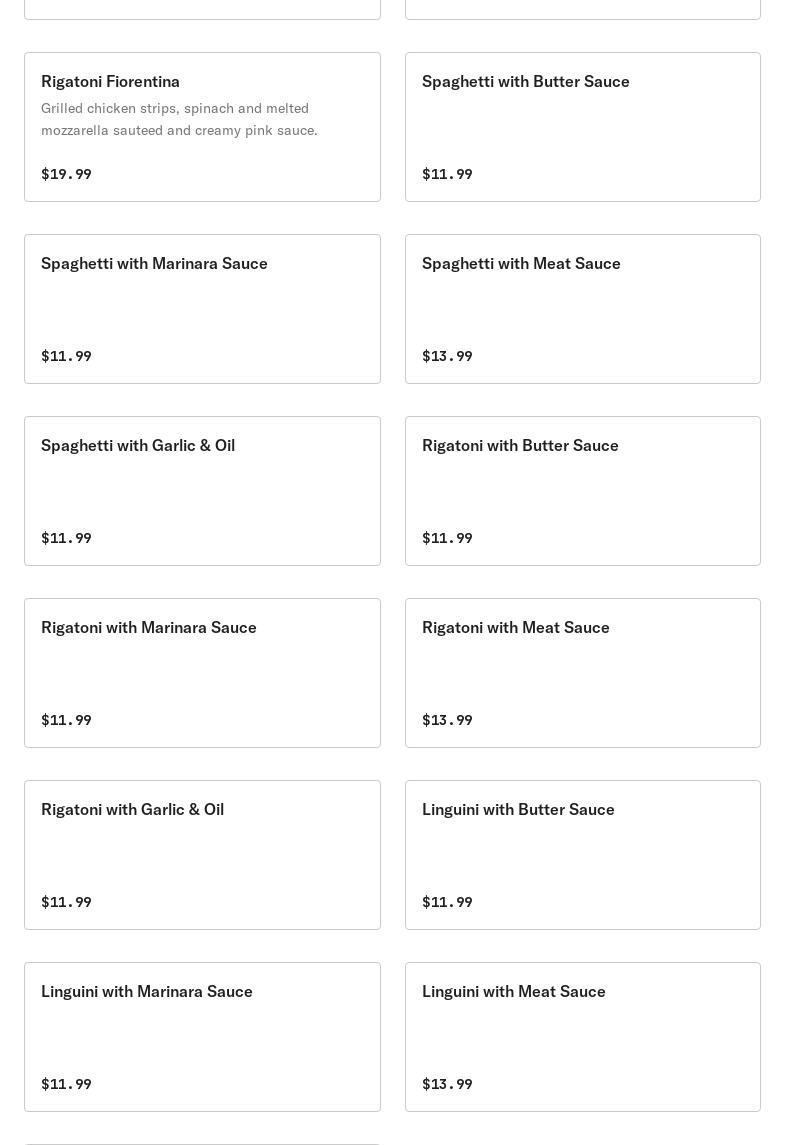Click the Rigatoni Fiorentina description text
The height and width of the screenshot is (1145, 785).
179,119
